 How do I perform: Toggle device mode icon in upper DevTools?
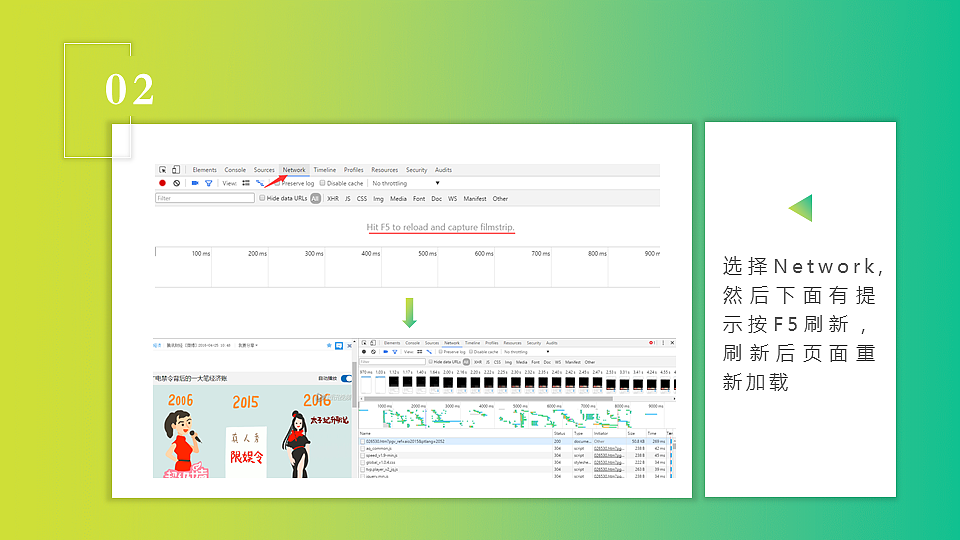tap(176, 170)
